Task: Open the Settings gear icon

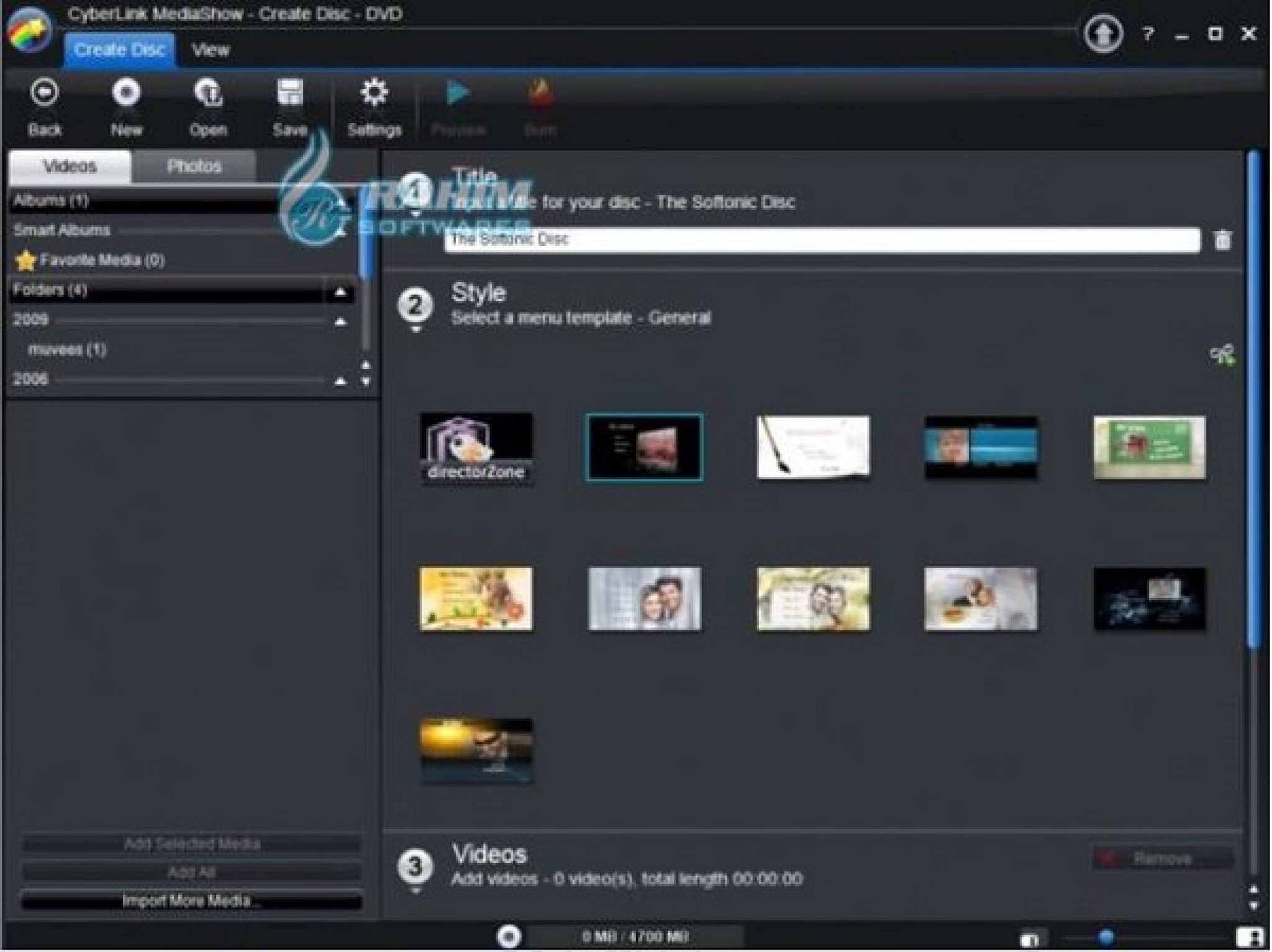Action: coord(373,93)
